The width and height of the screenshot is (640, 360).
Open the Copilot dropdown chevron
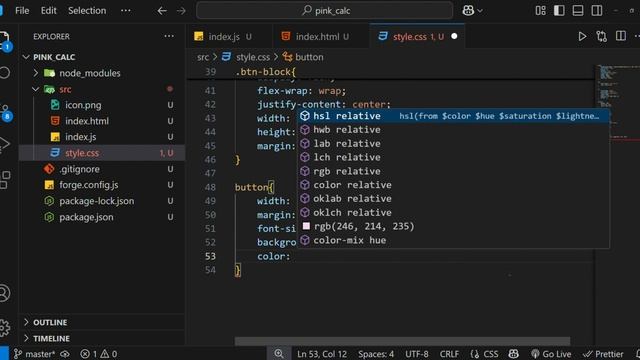pyautogui.click(x=480, y=11)
